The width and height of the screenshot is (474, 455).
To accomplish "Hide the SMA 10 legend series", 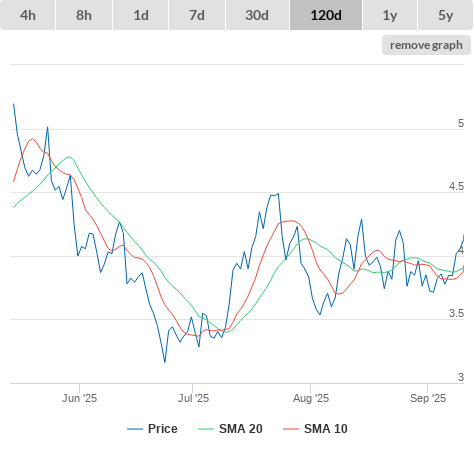I will click(x=315, y=429).
